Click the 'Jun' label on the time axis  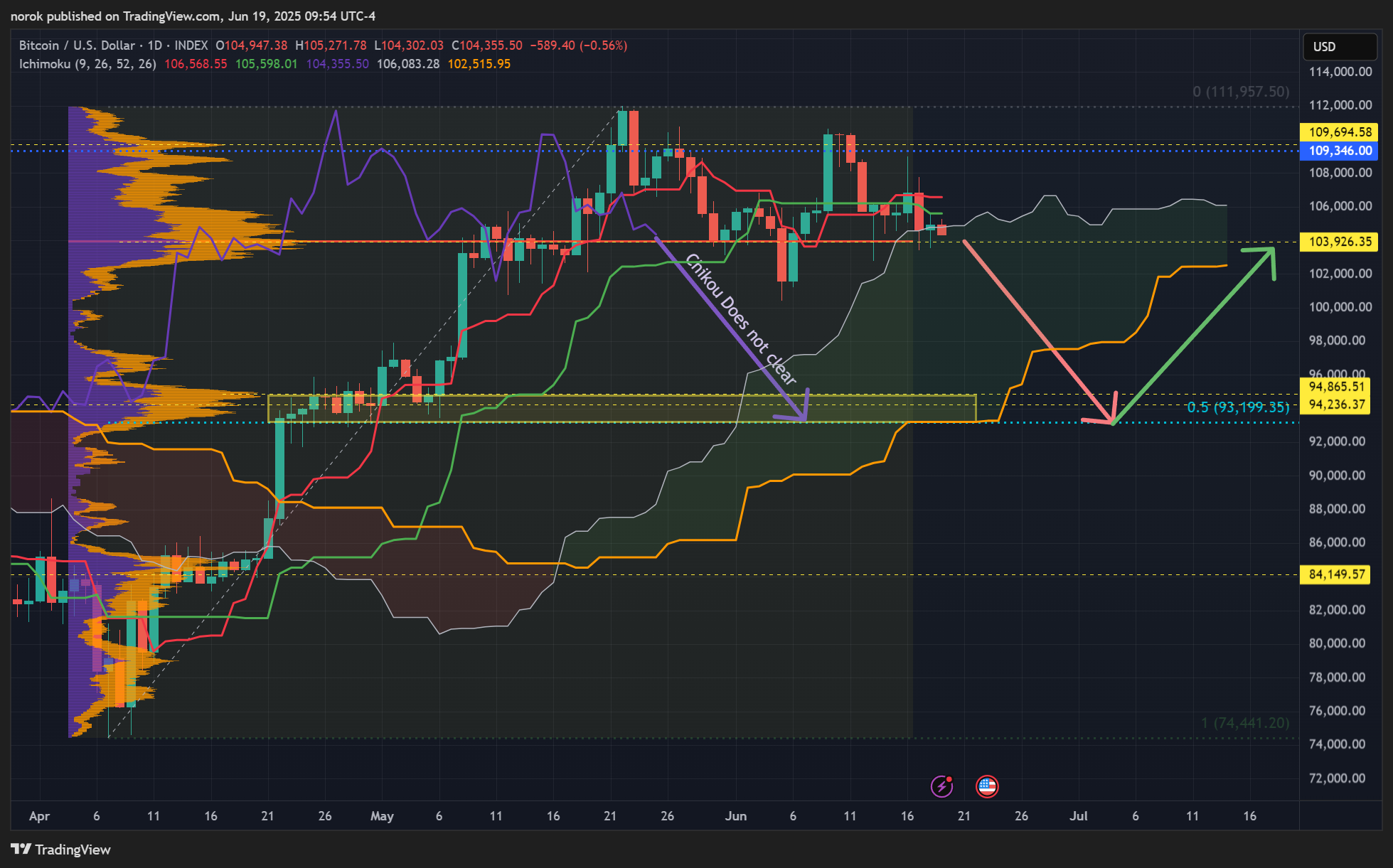coord(735,816)
